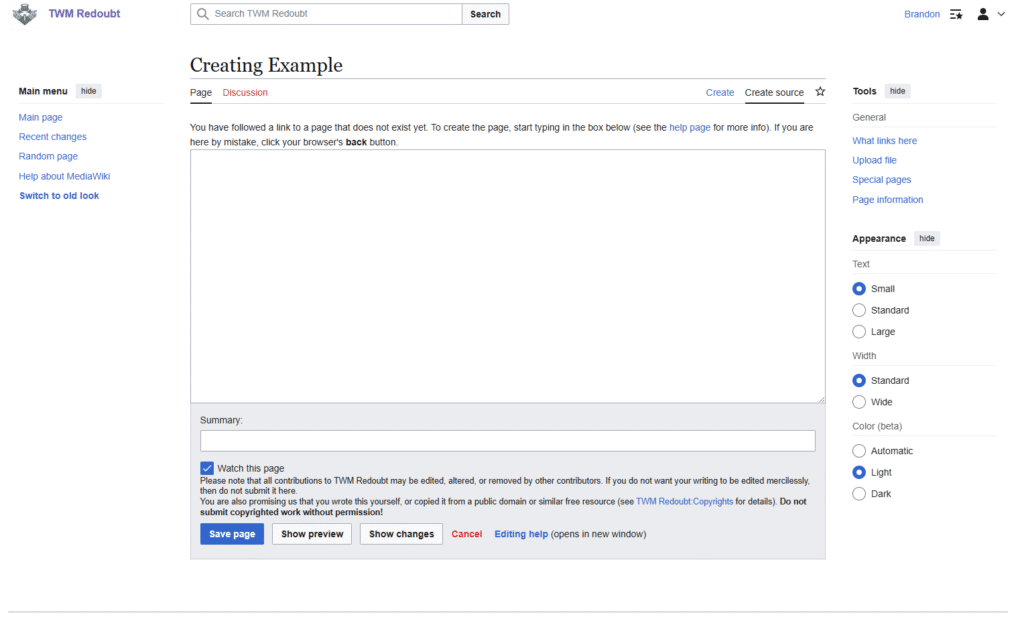
Task: Choose the Dark color theme
Action: [x=859, y=494]
